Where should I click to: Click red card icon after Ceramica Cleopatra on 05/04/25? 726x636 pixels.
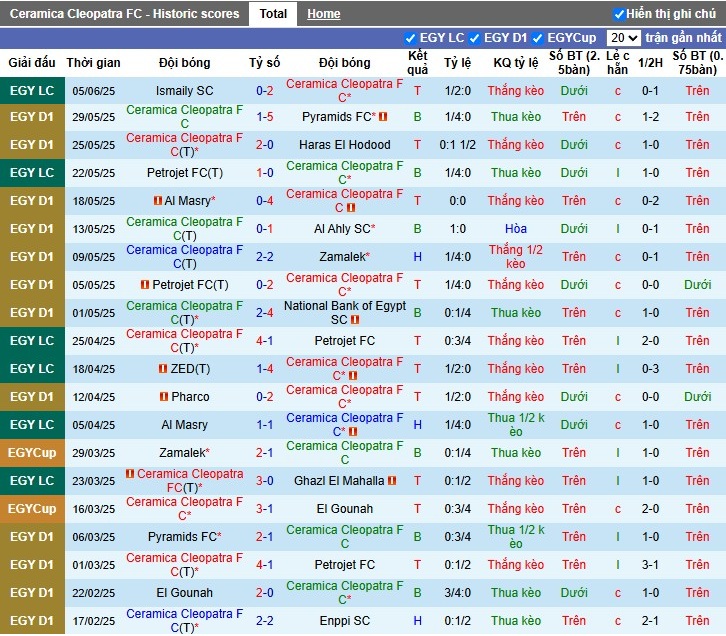353,431
